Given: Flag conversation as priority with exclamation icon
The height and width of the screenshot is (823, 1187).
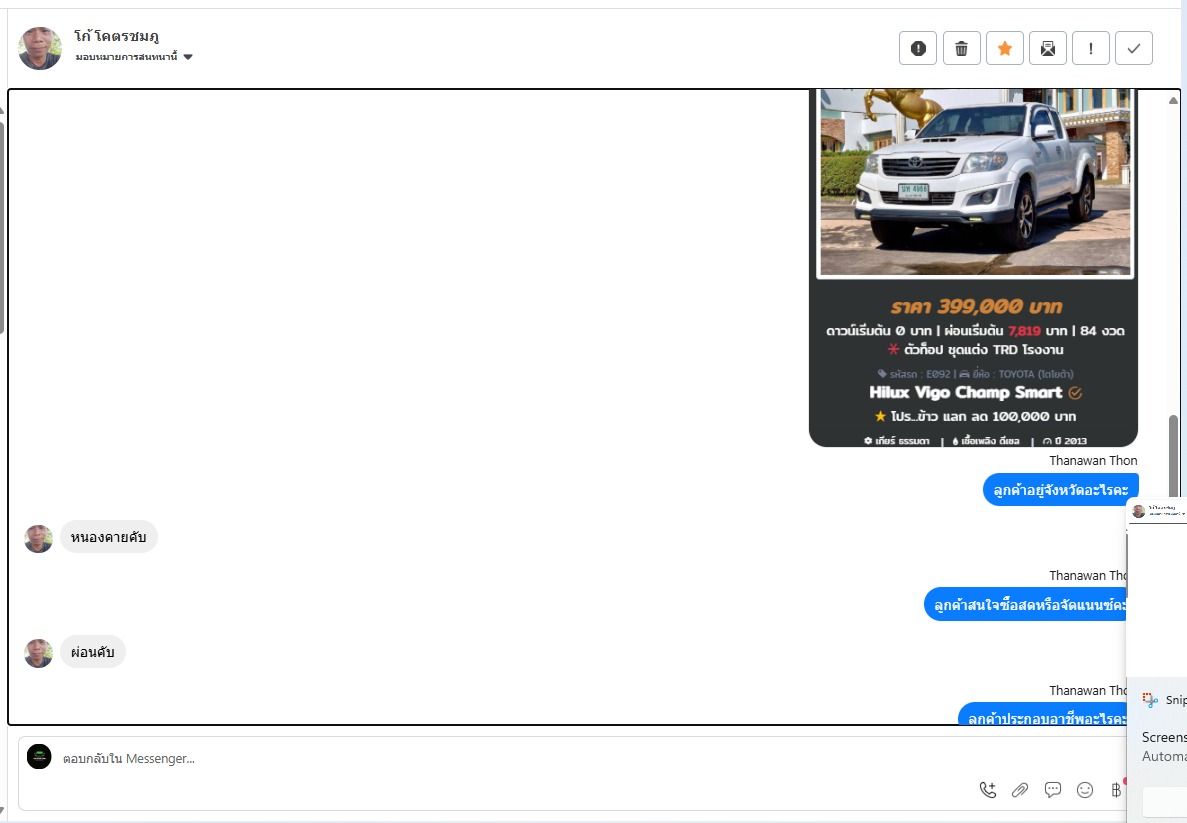Looking at the screenshot, I should tap(1091, 48).
